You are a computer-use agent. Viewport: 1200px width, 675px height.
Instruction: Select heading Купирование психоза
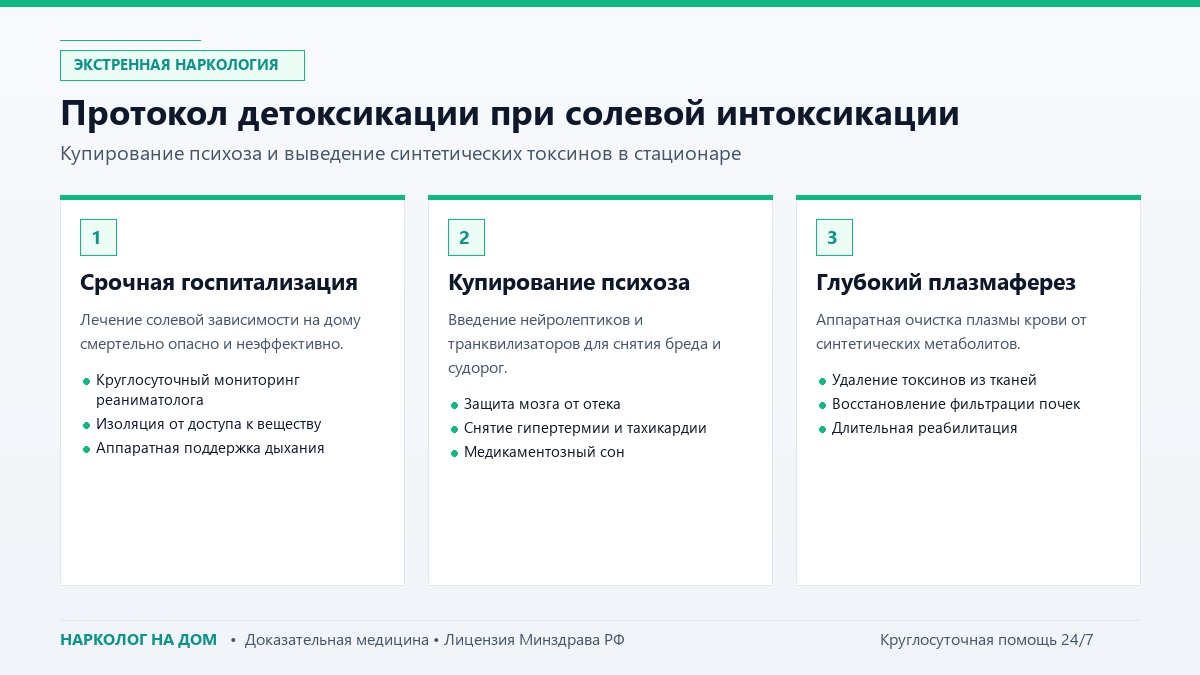[569, 283]
